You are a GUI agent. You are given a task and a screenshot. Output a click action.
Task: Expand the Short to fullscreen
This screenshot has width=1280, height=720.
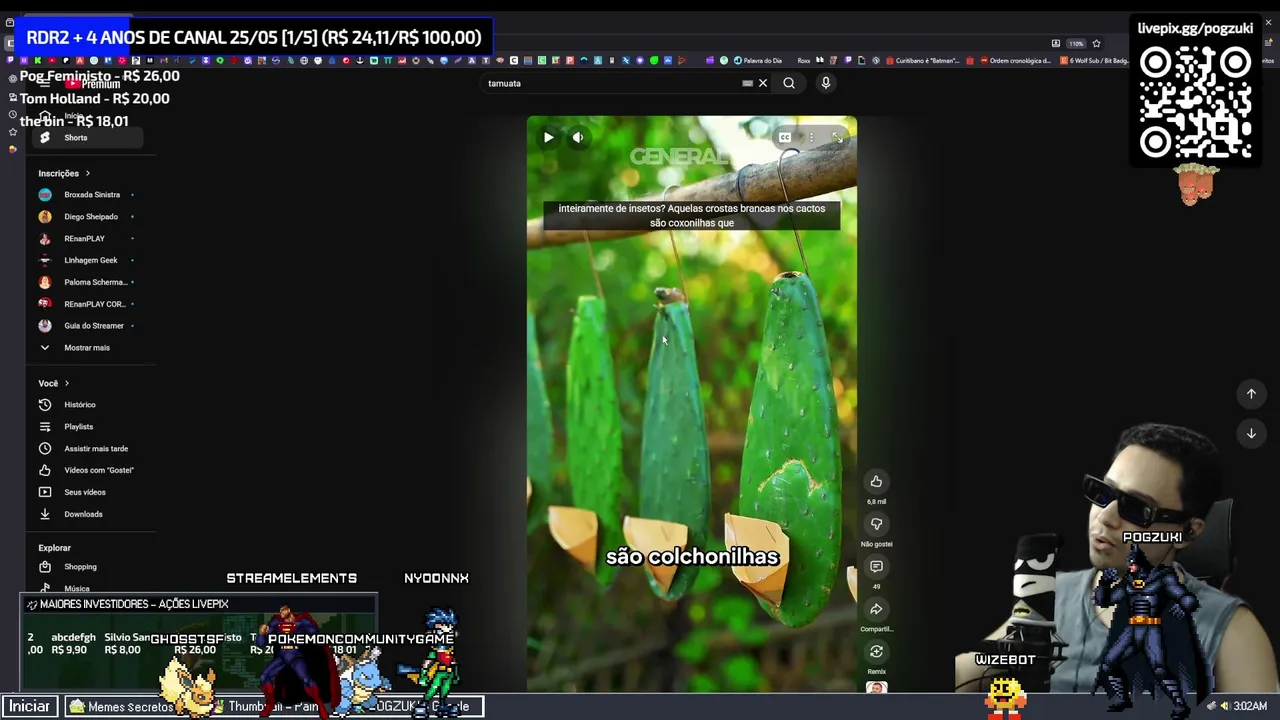[837, 138]
